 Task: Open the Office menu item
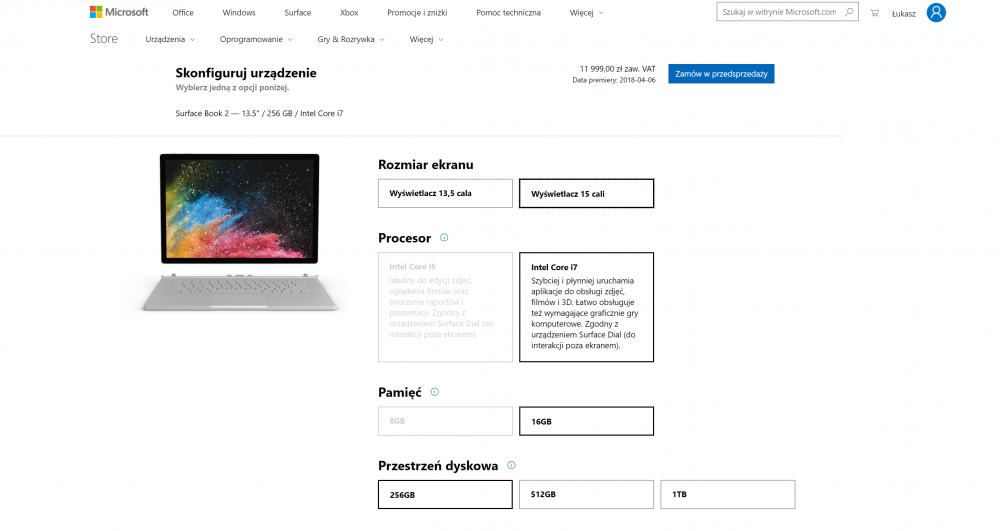pyautogui.click(x=183, y=13)
